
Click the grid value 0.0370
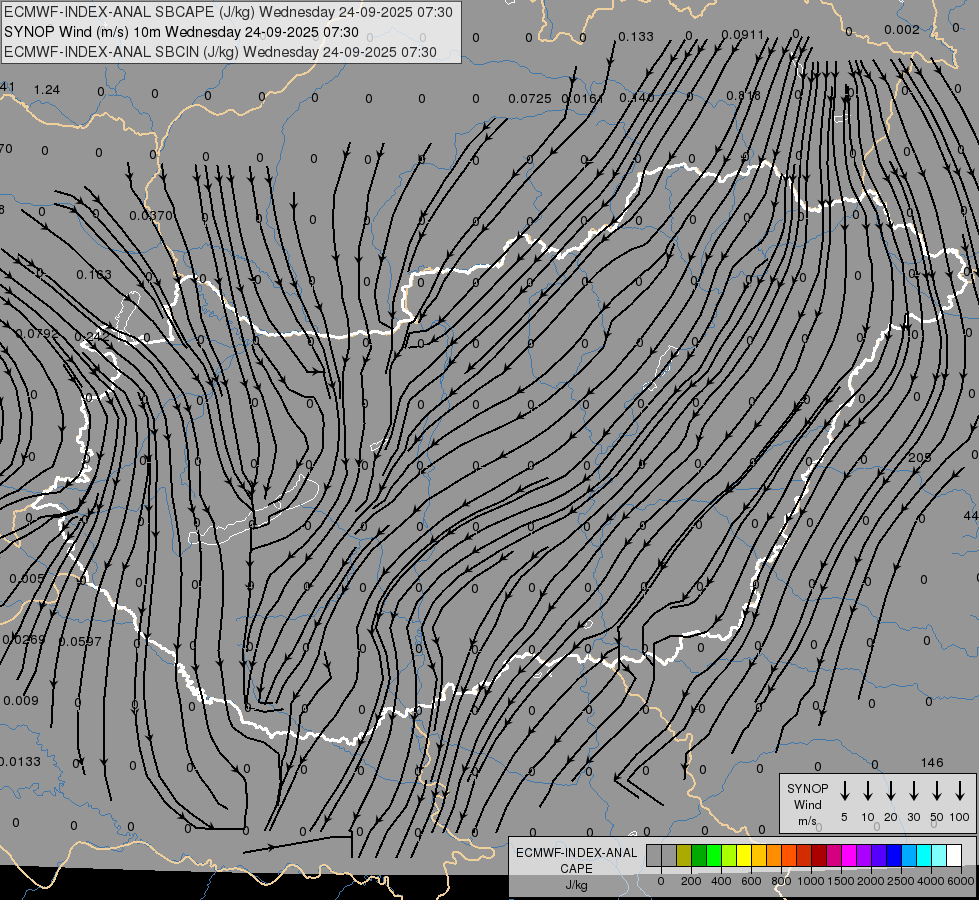[150, 215]
